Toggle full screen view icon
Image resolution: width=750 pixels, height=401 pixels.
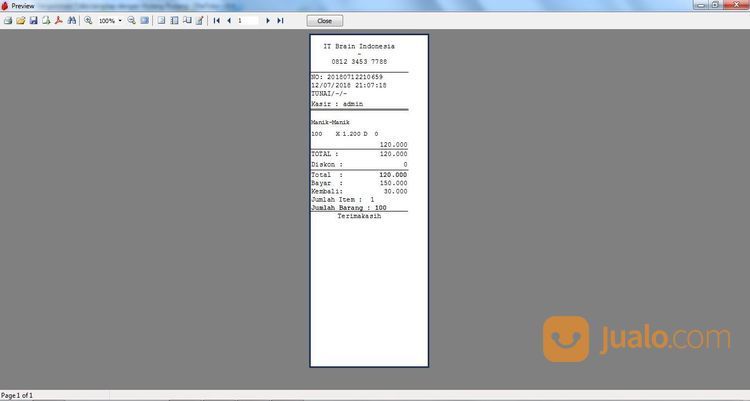[144, 21]
